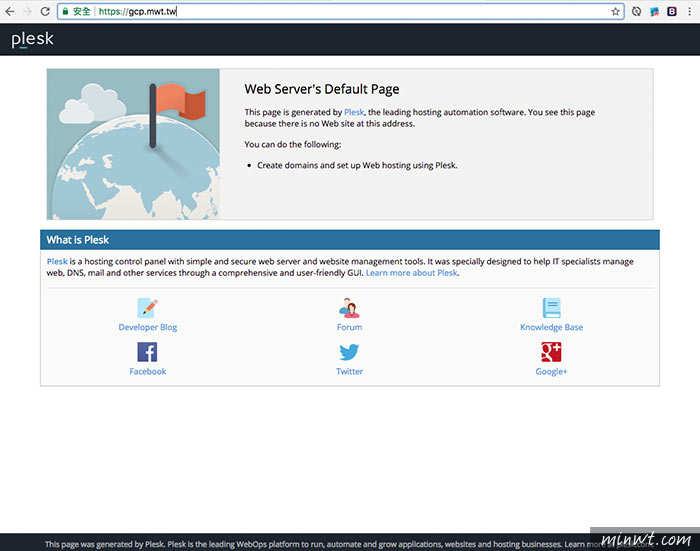Click the globe and flag illustration
The image size is (700, 551).
pyautogui.click(x=133, y=144)
